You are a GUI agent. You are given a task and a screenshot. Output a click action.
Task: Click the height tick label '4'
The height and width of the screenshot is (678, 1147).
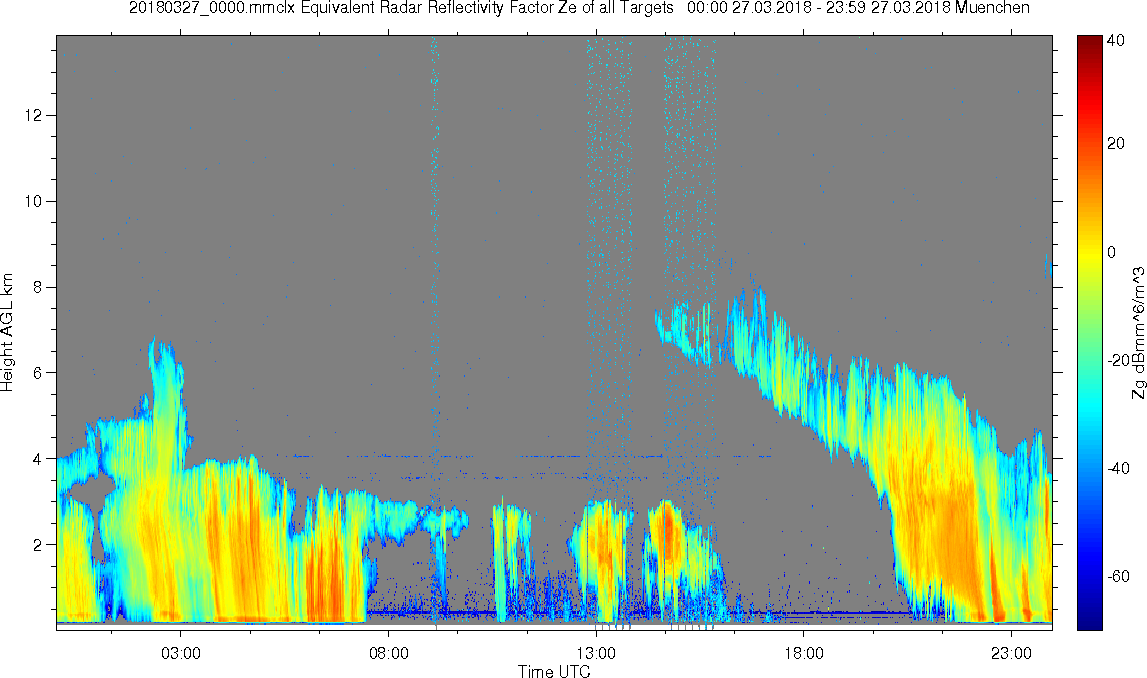click(37, 459)
